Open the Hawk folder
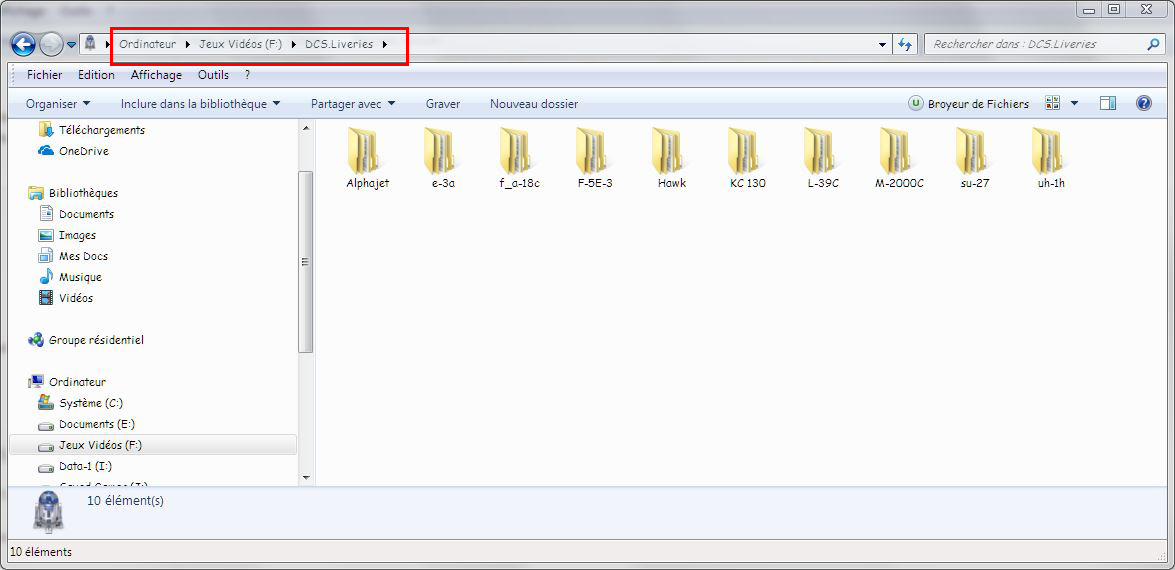 [671, 157]
